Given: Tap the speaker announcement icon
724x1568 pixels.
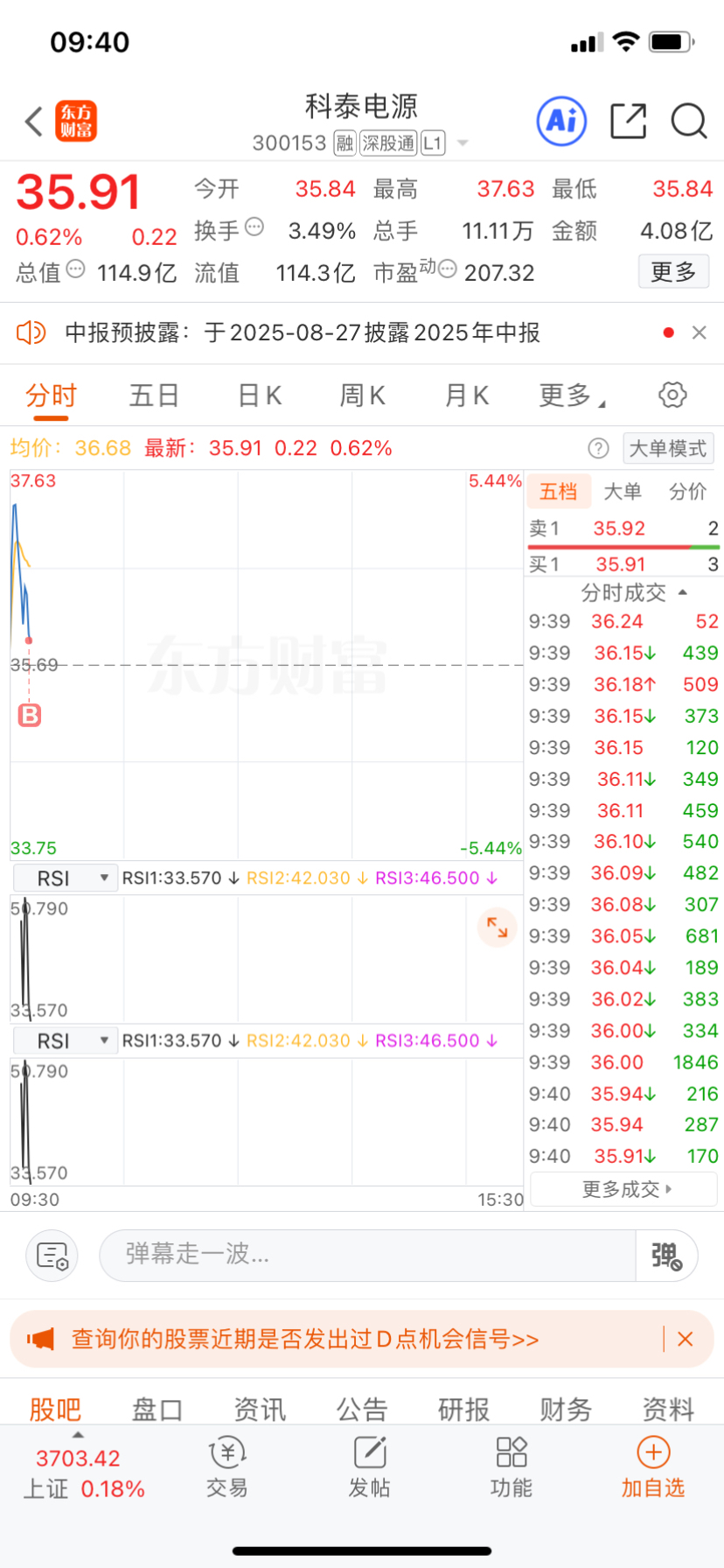Looking at the screenshot, I should 31,332.
